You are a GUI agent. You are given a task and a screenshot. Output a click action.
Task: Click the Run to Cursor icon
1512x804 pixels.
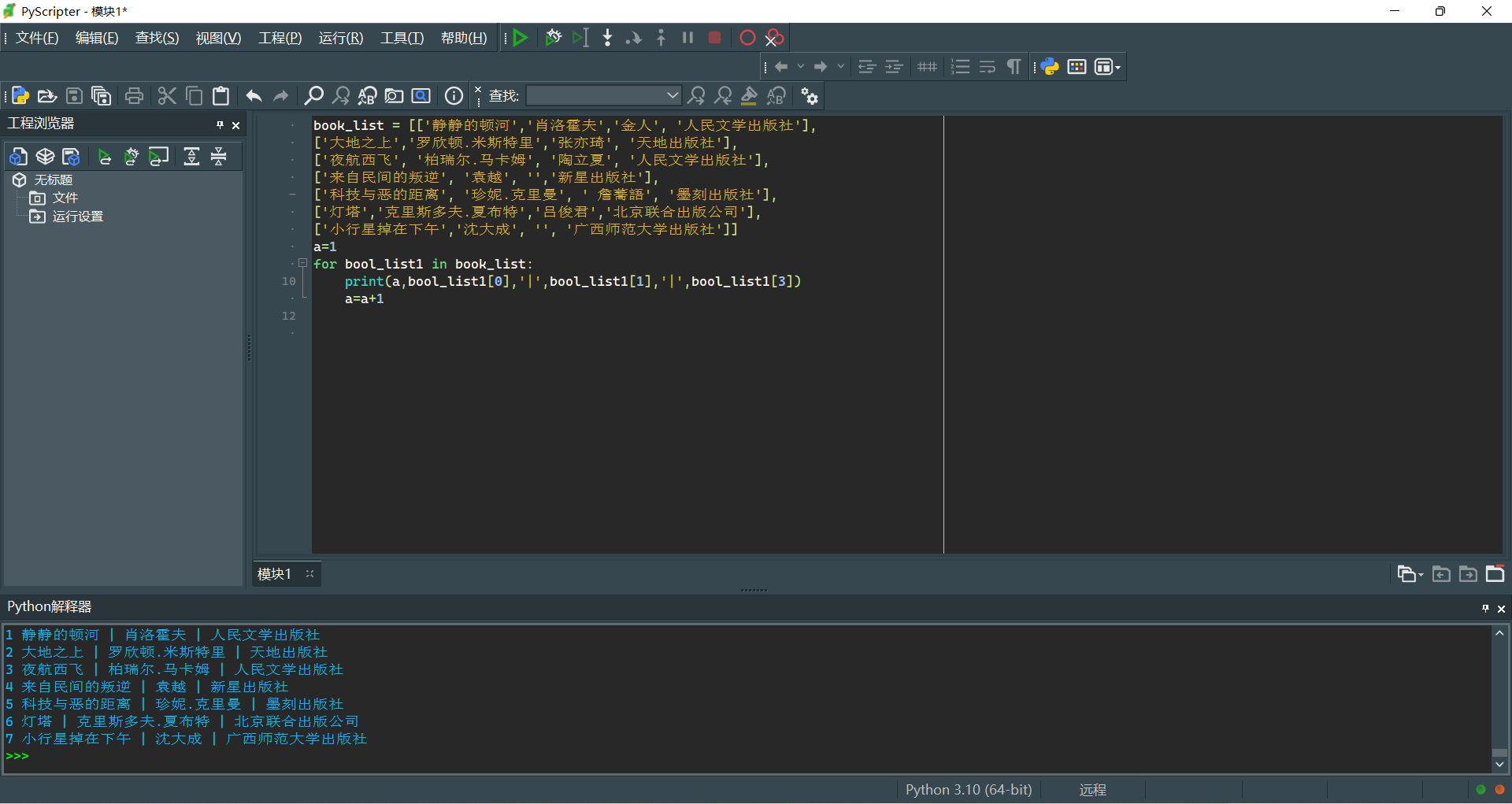580,38
